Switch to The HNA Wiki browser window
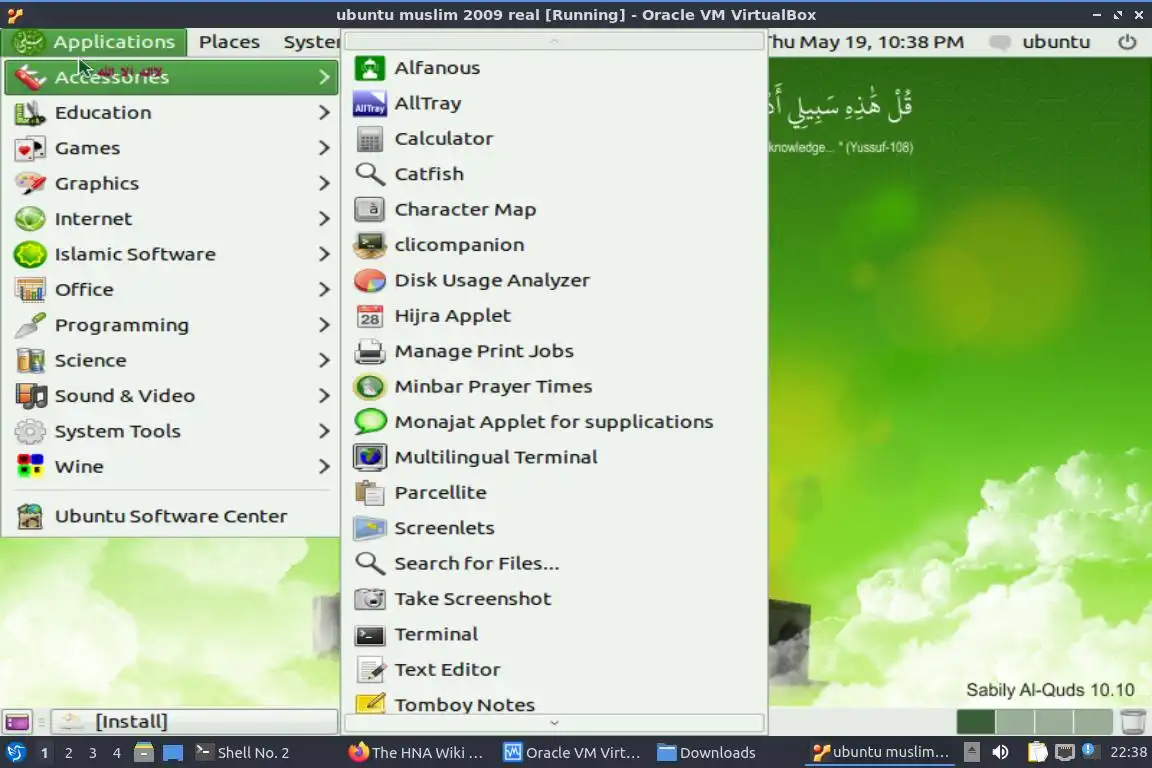This screenshot has width=1152, height=768. [x=416, y=753]
